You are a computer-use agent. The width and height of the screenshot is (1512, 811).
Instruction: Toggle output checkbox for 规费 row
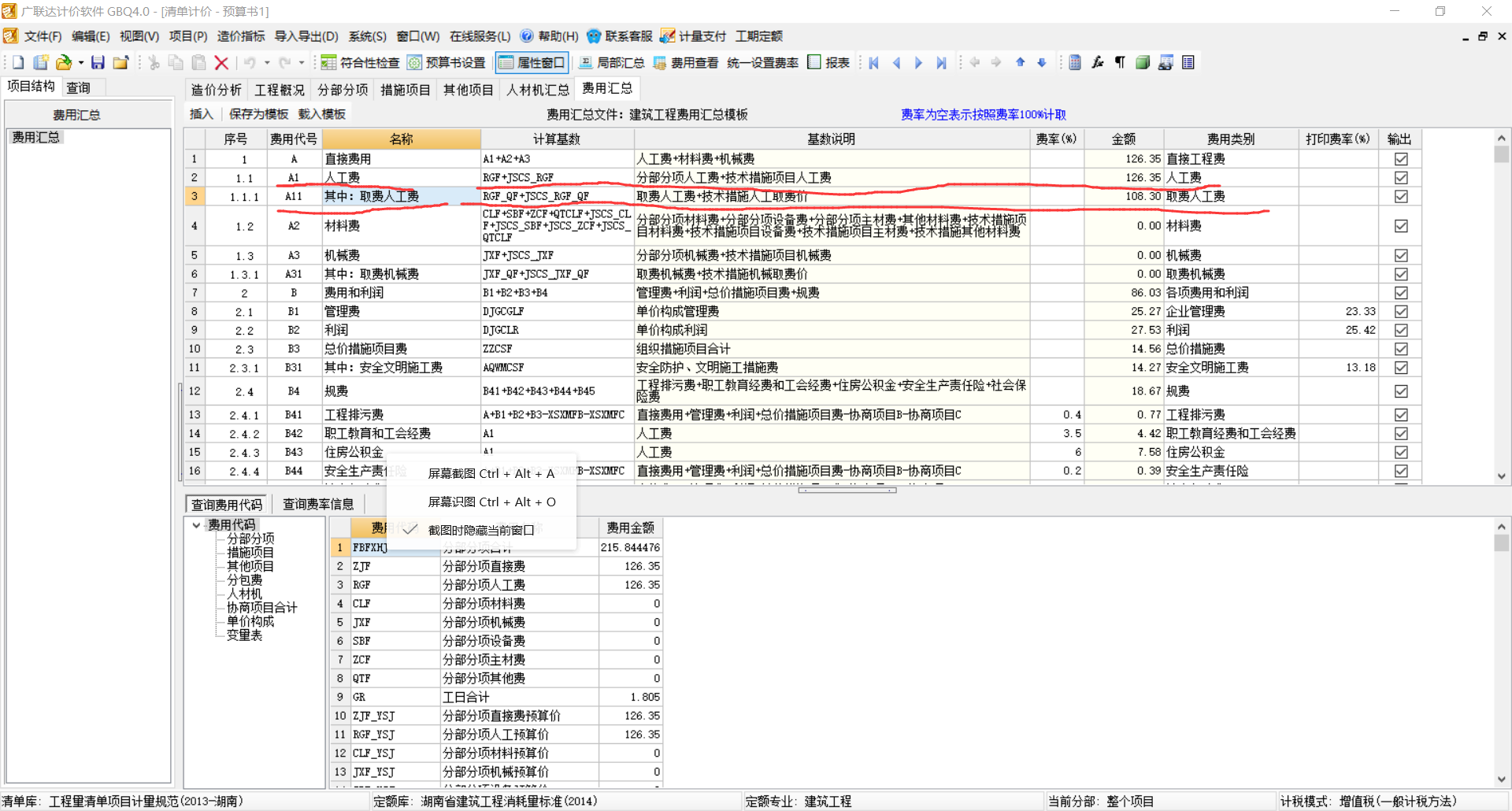pyautogui.click(x=1401, y=391)
